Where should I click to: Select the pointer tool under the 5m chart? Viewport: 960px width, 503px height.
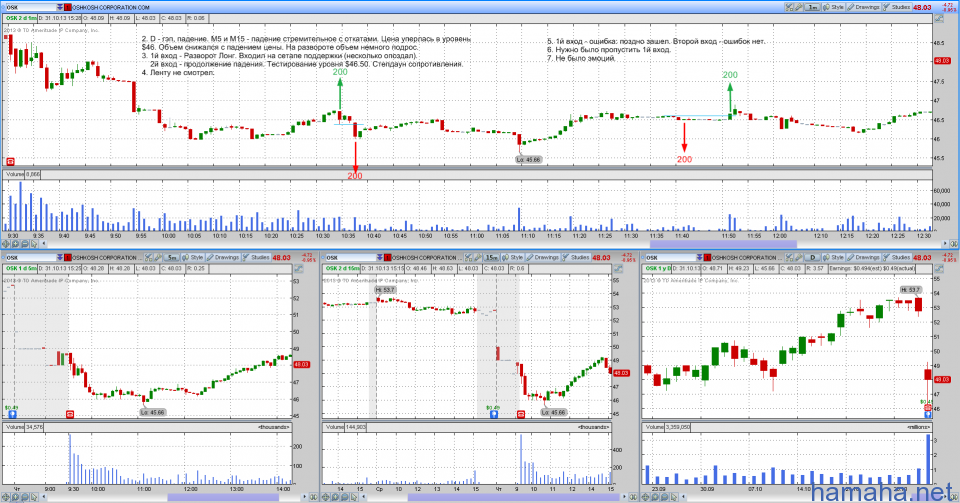point(34,497)
